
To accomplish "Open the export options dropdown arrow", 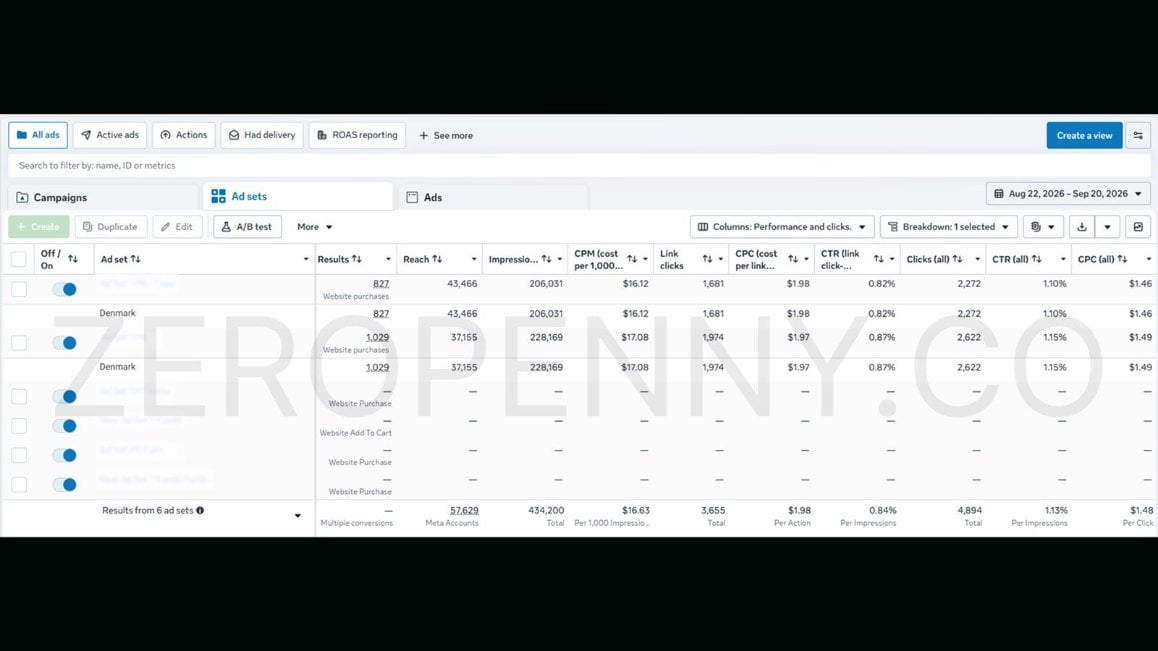I will pyautogui.click(x=1107, y=227).
